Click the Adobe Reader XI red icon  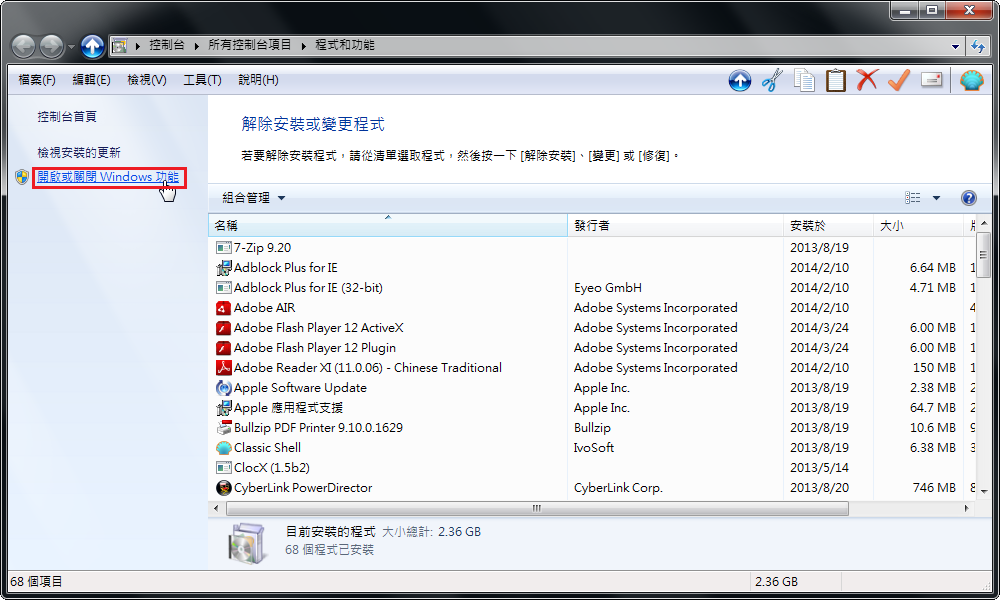223,368
